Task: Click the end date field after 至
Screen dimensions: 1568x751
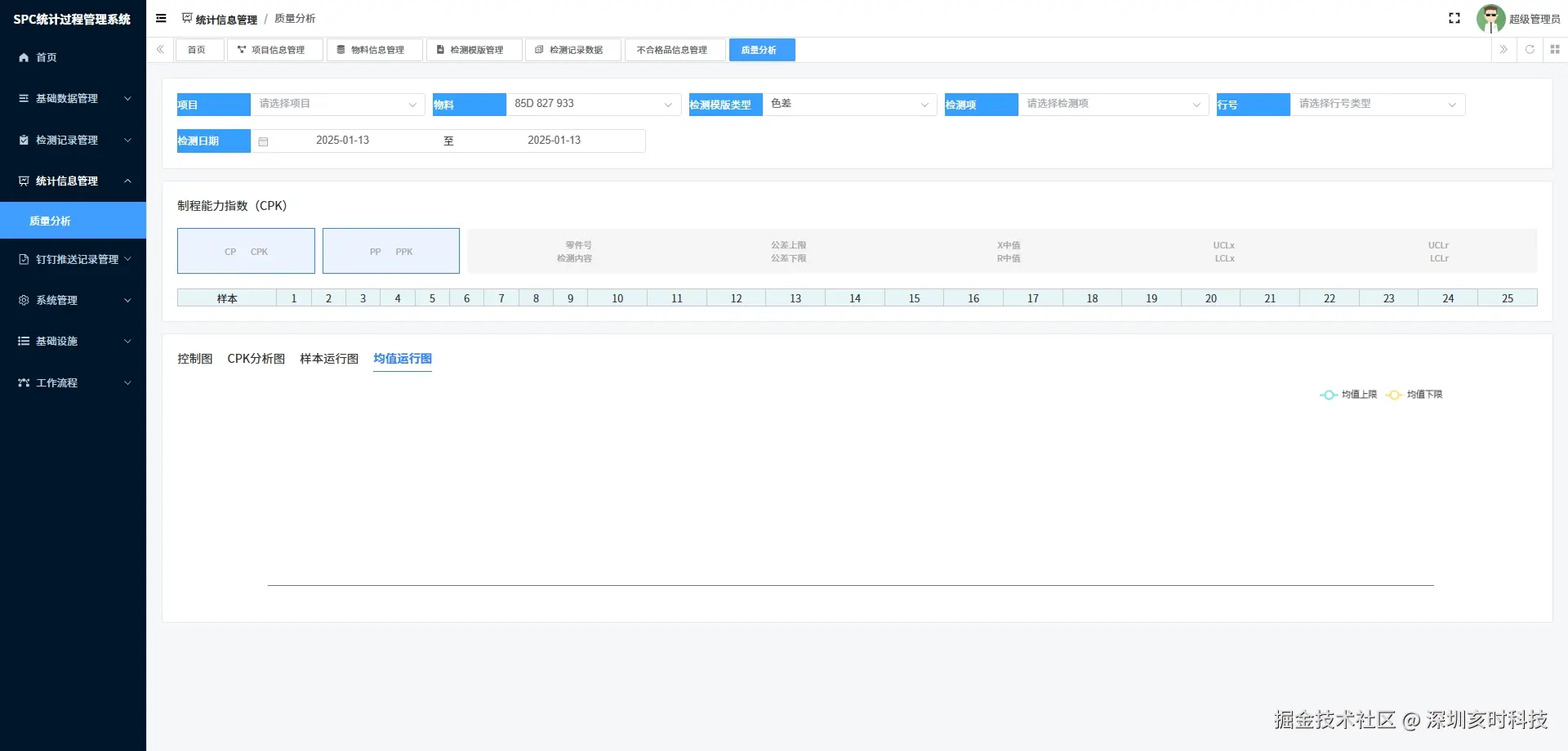Action: [555, 141]
